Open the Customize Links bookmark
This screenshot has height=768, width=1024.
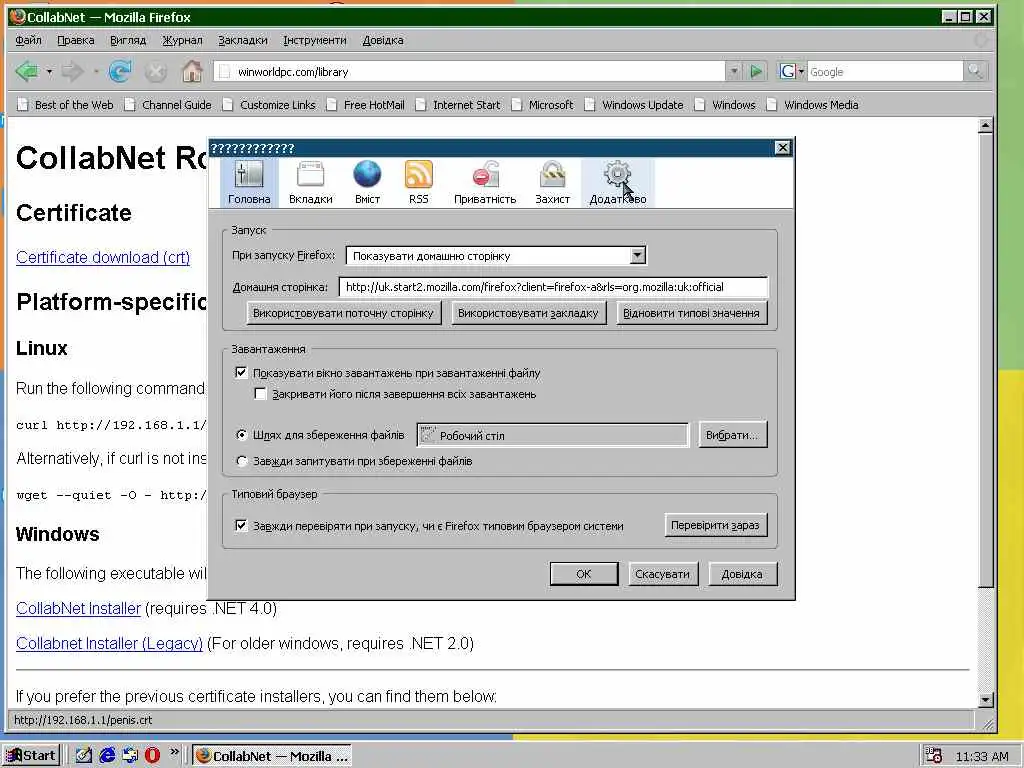point(269,104)
